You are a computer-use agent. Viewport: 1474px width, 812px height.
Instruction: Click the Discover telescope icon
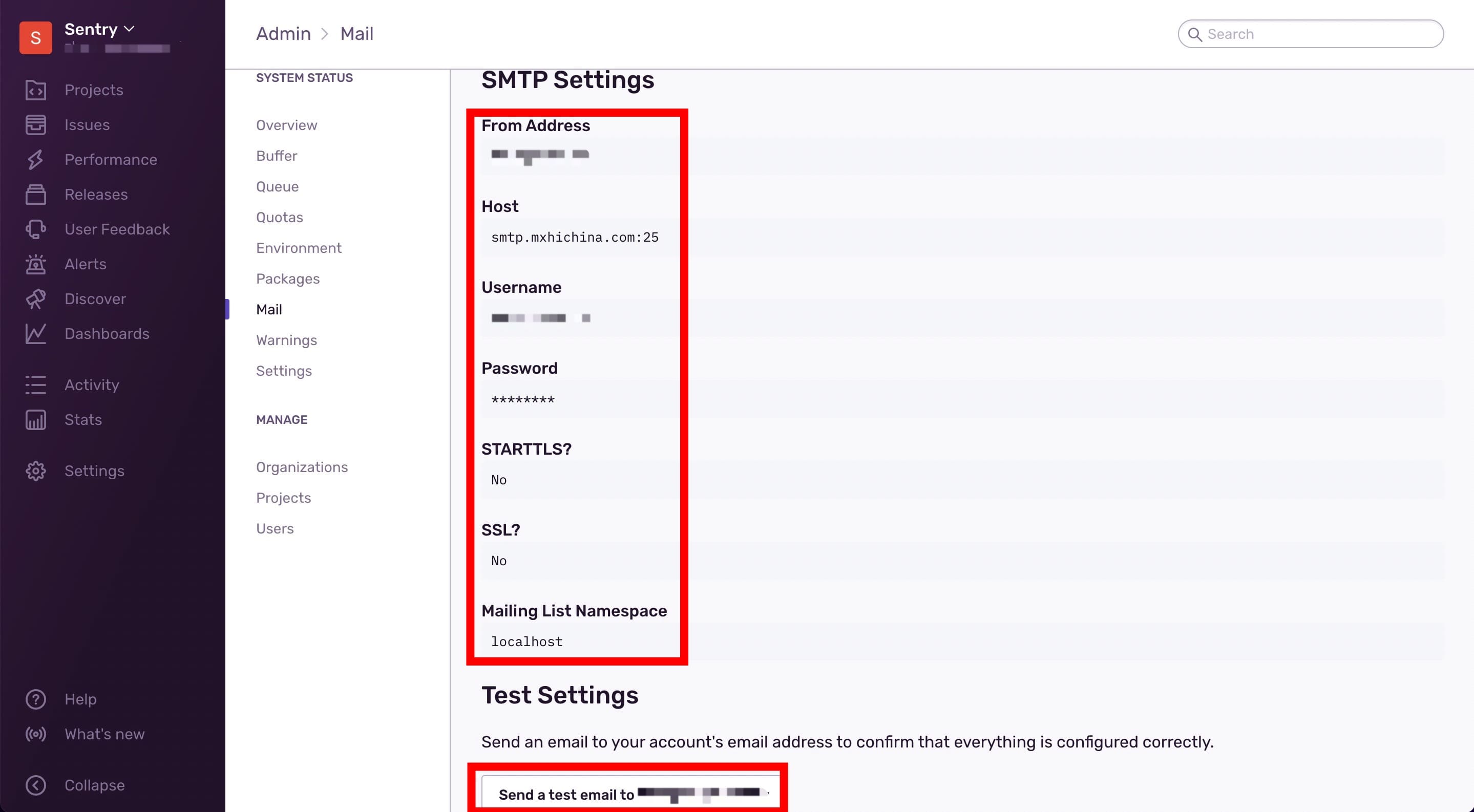(x=35, y=299)
